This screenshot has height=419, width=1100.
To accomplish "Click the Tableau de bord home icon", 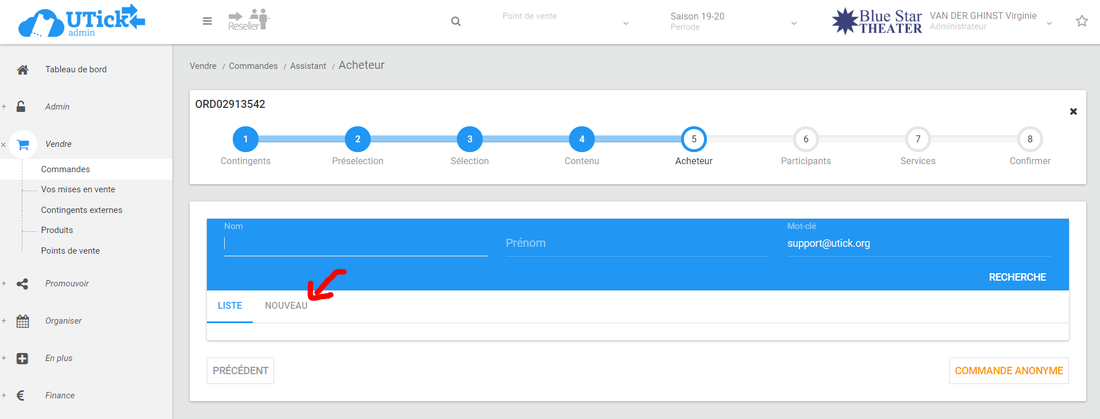I will coord(22,70).
